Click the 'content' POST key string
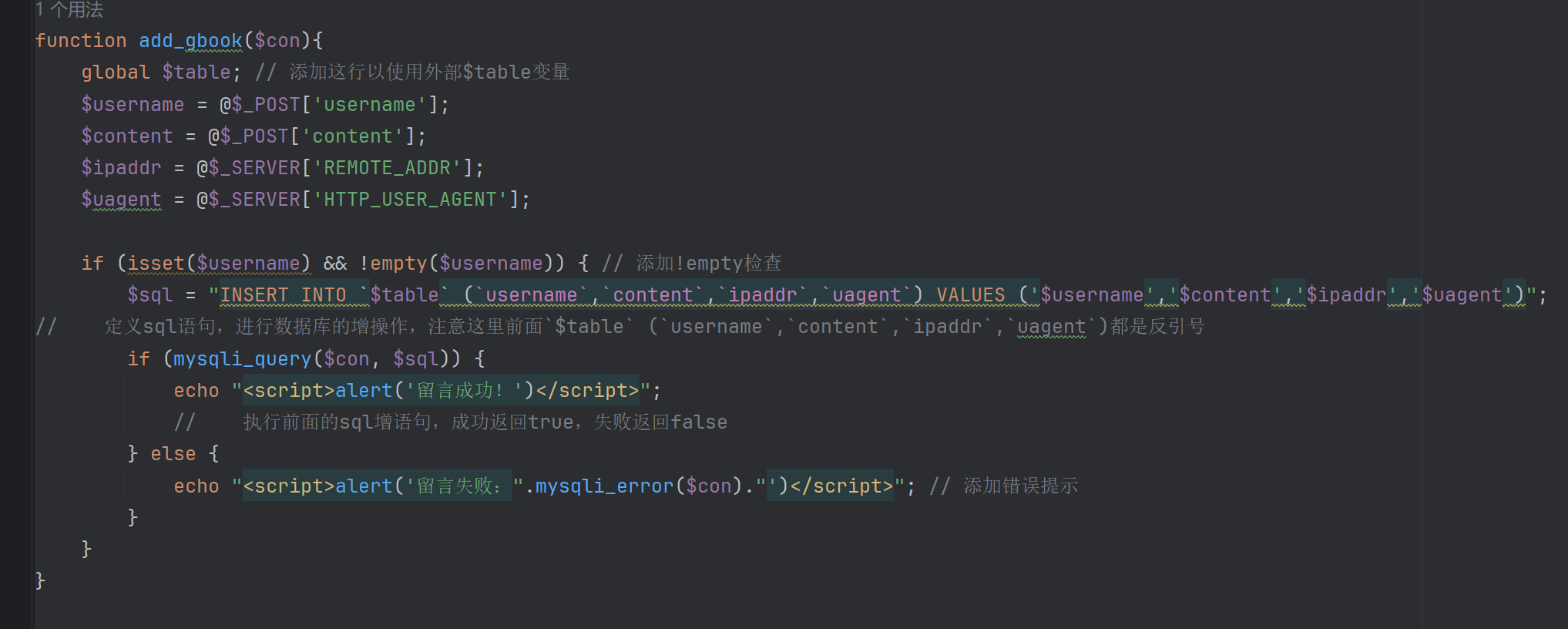 (352, 136)
